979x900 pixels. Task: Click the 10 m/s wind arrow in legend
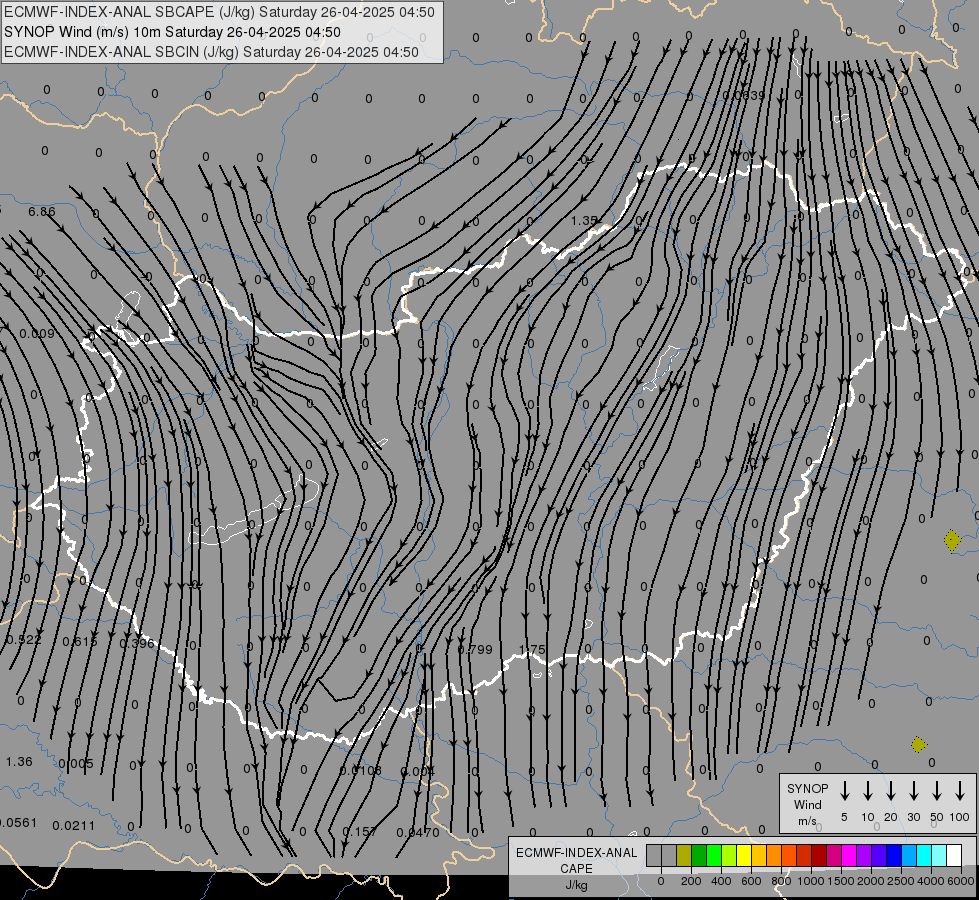click(867, 790)
